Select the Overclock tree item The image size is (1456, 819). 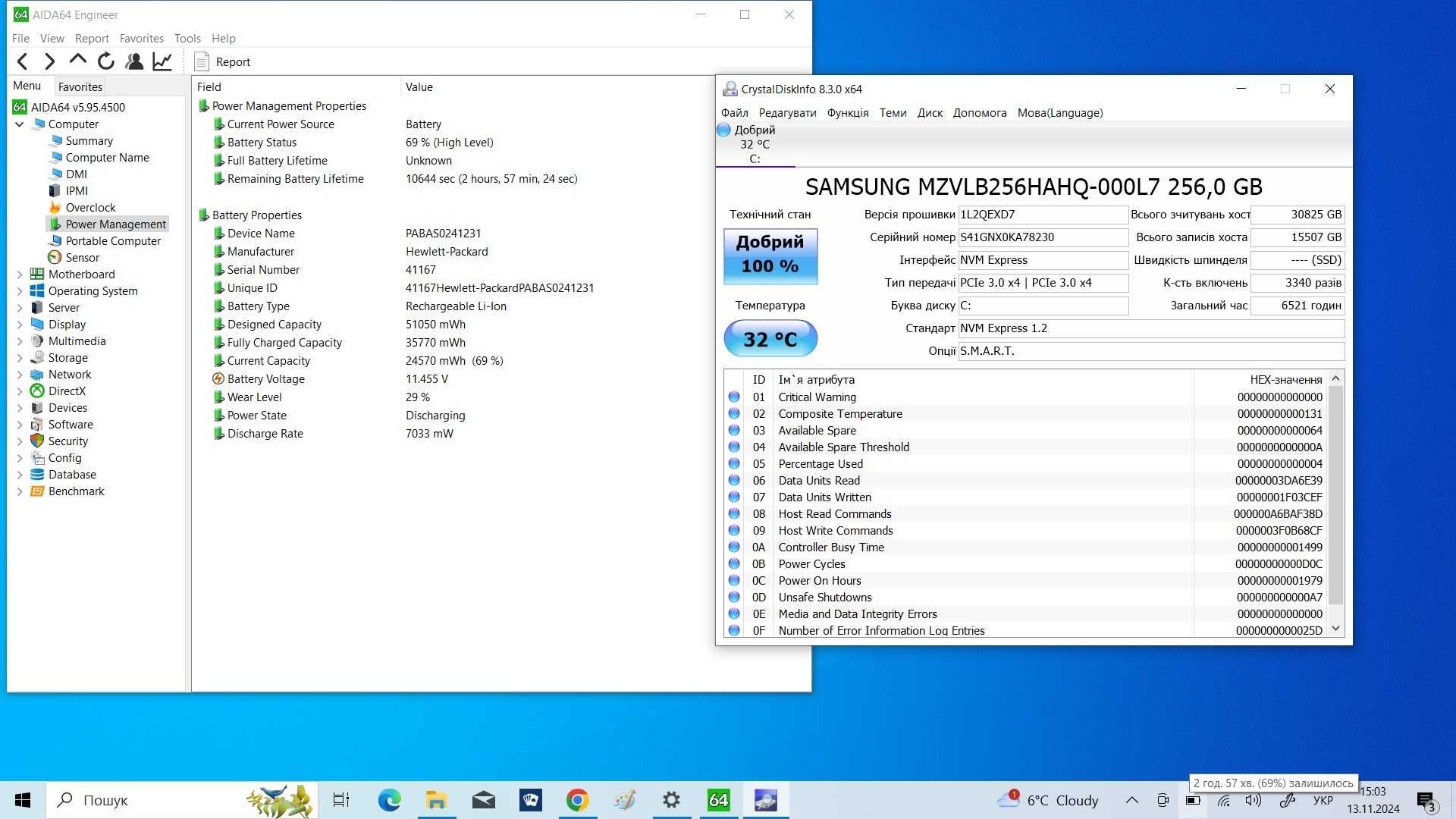pyautogui.click(x=90, y=208)
